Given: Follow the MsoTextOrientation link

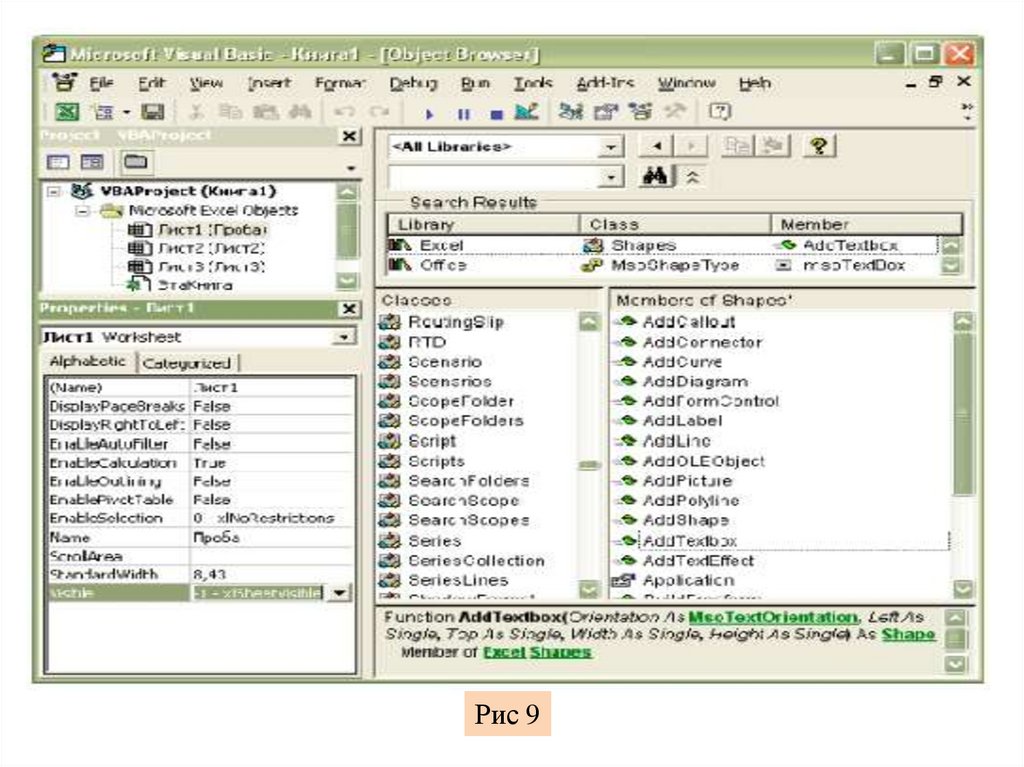Looking at the screenshot, I should (773, 617).
